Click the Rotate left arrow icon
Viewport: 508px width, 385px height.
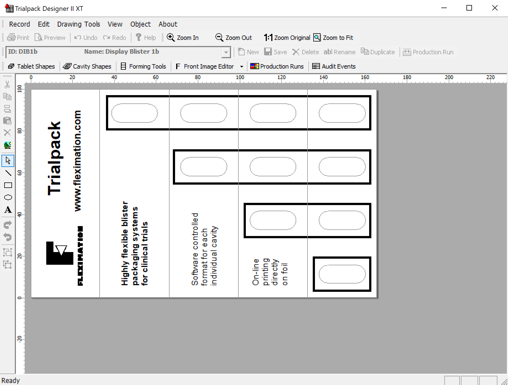[x=8, y=237]
